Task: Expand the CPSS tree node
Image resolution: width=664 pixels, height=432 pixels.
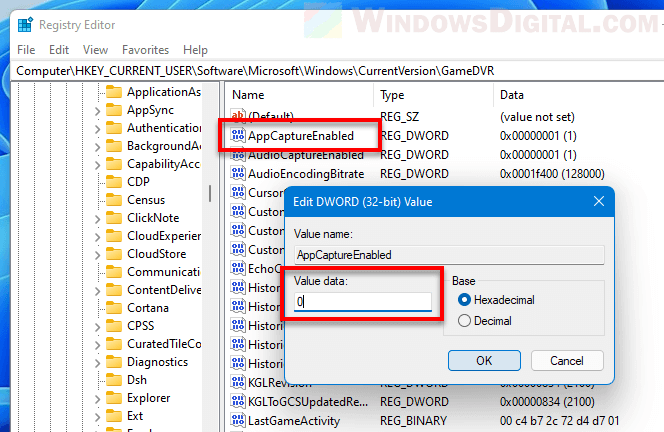Action: coord(97,327)
